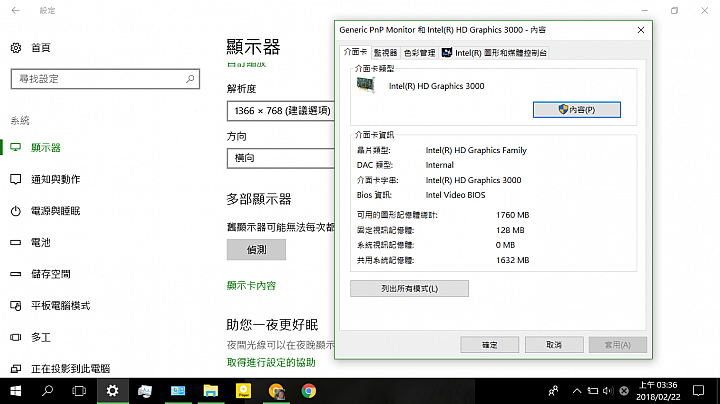The height and width of the screenshot is (404, 720).
Task: Click the search magnifier in 尋找設定 box
Action: [190, 79]
